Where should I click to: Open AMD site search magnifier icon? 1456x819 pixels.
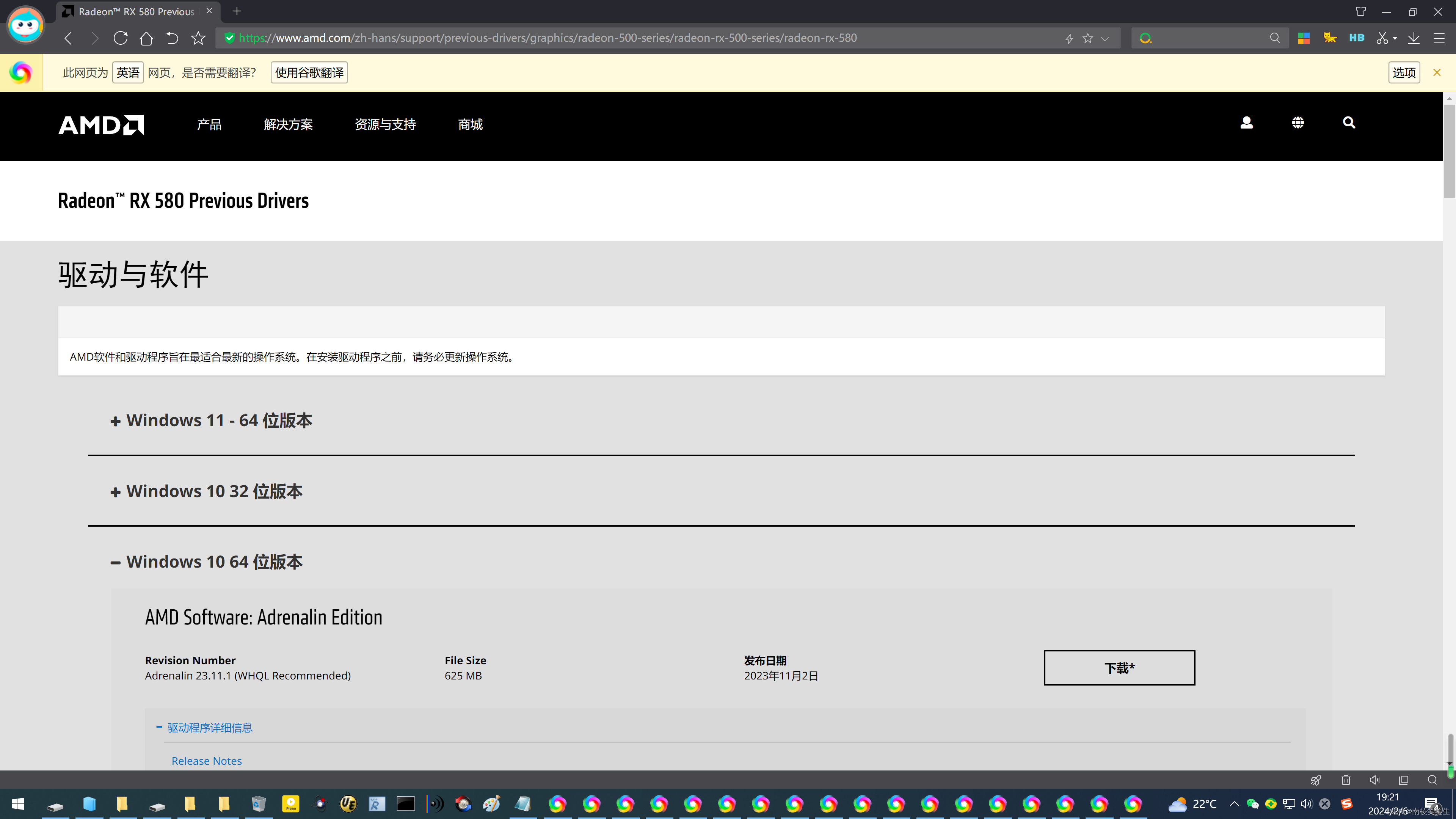click(x=1349, y=122)
